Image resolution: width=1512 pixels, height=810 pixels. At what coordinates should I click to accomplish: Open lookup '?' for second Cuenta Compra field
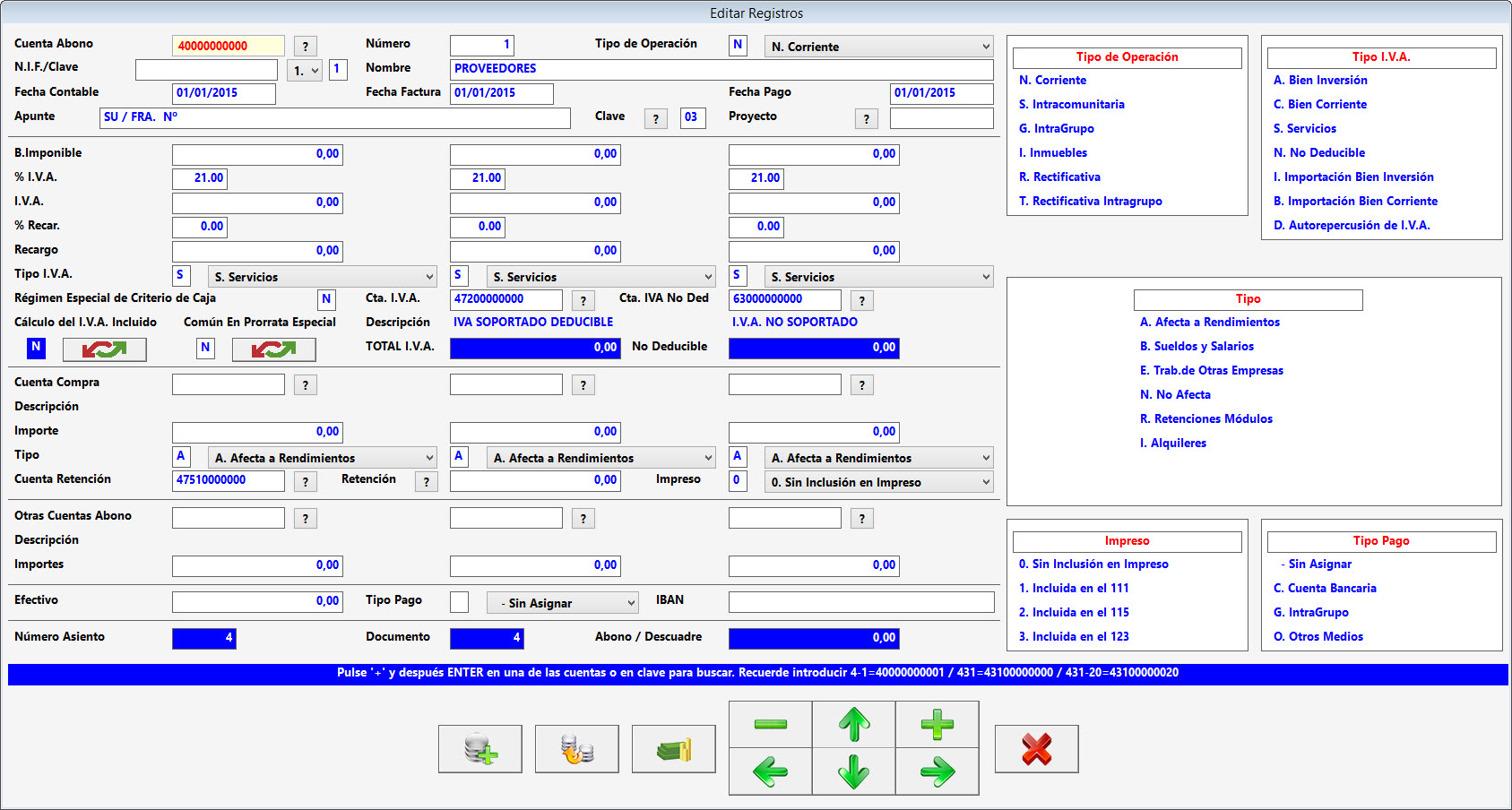(583, 385)
